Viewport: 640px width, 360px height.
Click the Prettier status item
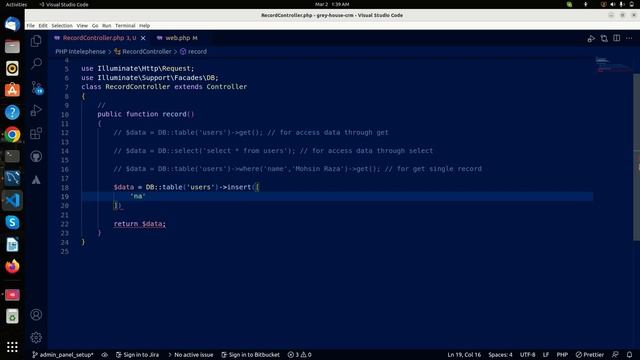click(x=589, y=355)
